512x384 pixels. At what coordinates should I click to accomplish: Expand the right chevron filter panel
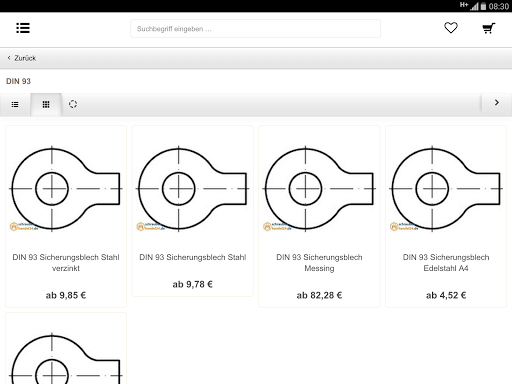coord(497,103)
